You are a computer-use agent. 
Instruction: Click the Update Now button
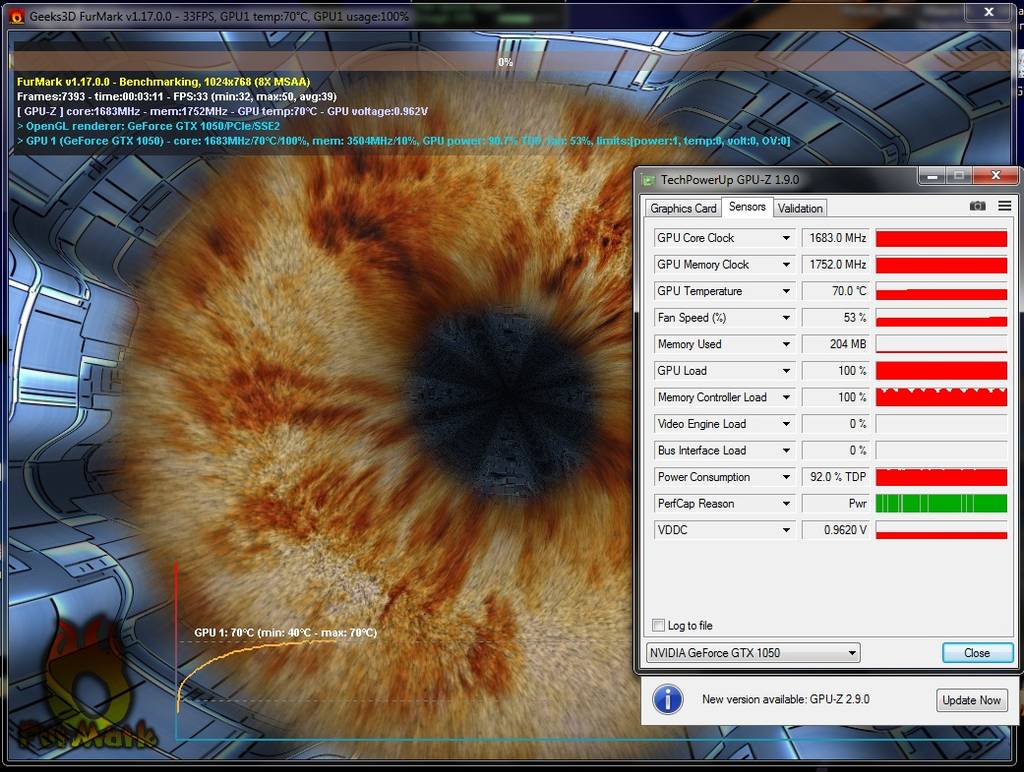(x=971, y=700)
